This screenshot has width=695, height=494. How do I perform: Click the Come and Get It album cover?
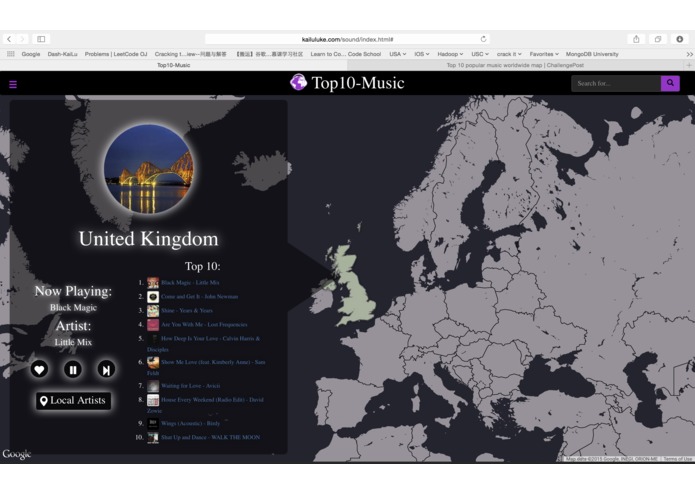(x=153, y=297)
